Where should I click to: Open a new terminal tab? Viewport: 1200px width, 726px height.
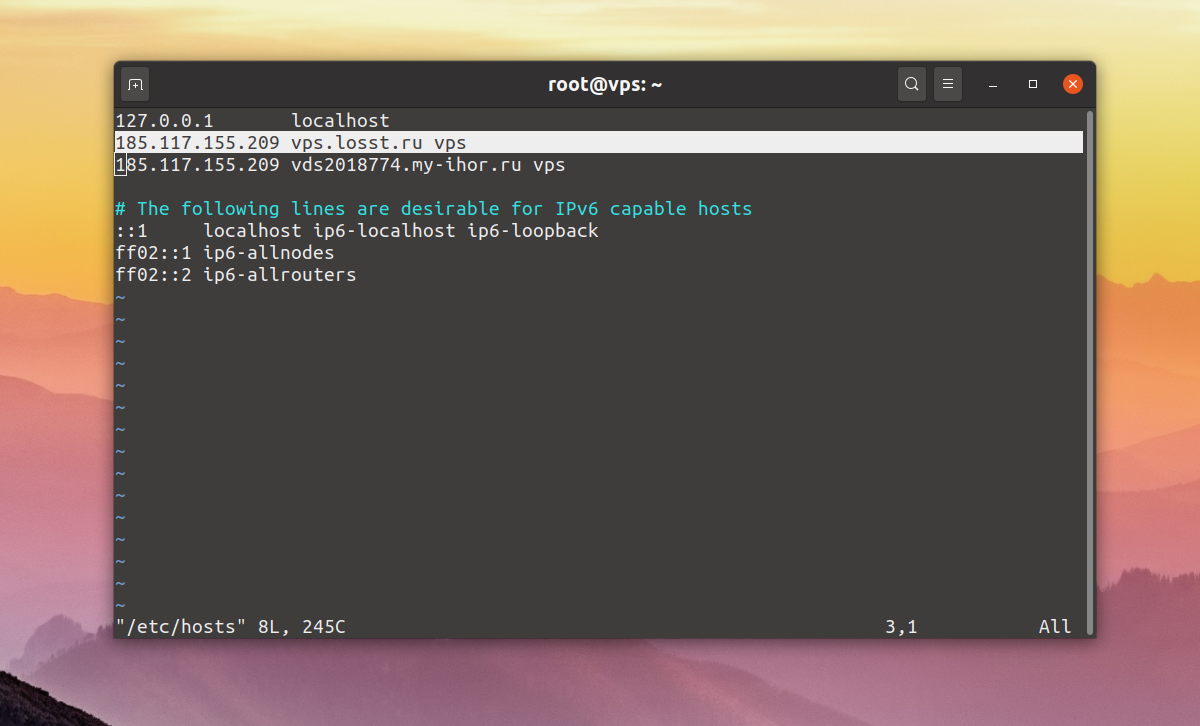point(136,85)
